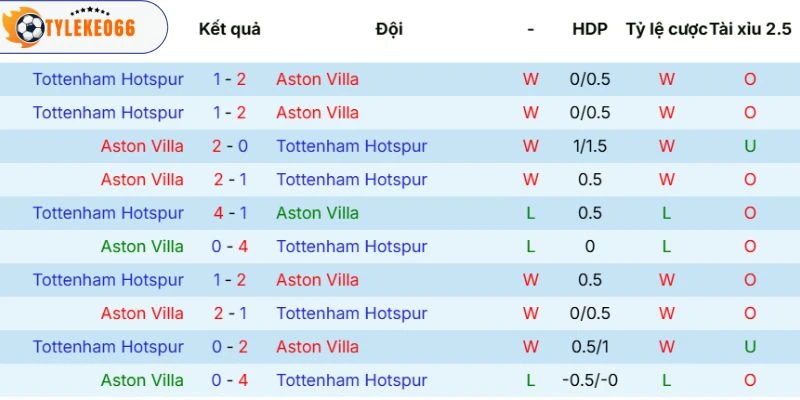The image size is (800, 400).
Task: Open the 4 - 1 match score
Action: click(230, 213)
